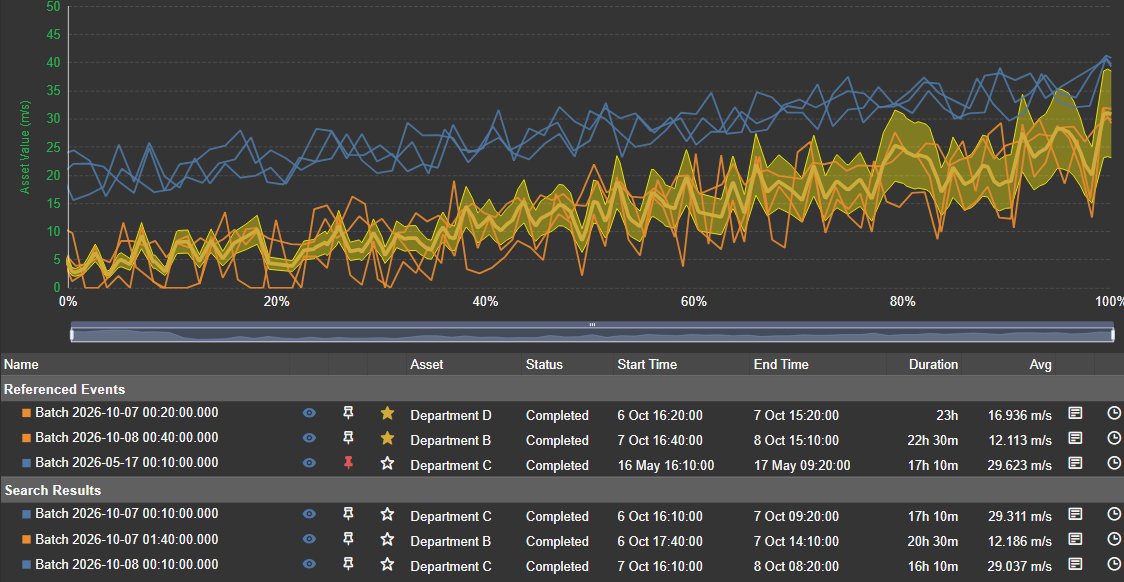Viewport: 1124px width, 582px height.
Task: Click clock icon on Batch 2026-05-17 row
Action: coord(1114,463)
